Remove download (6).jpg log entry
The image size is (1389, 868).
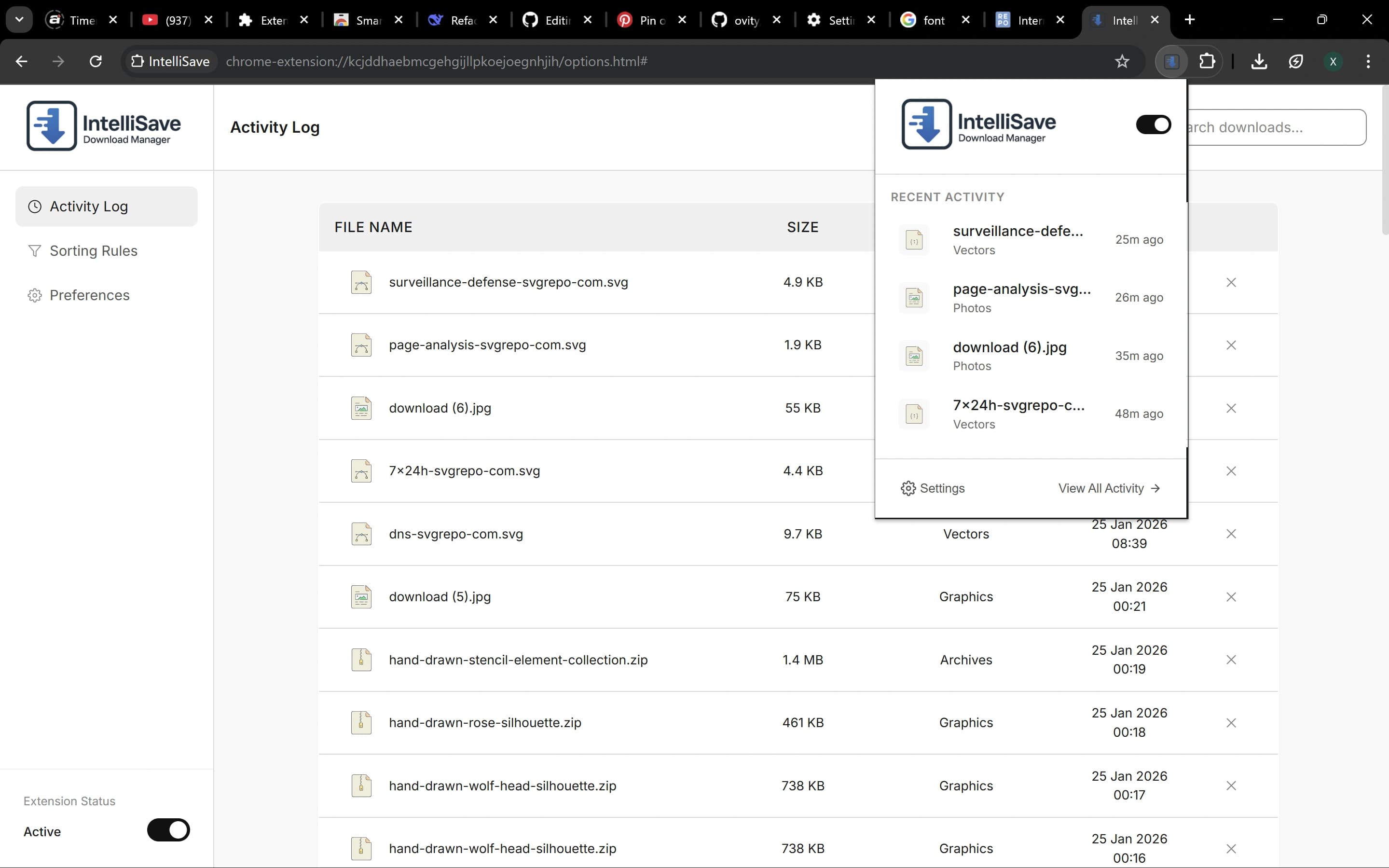tap(1231, 408)
